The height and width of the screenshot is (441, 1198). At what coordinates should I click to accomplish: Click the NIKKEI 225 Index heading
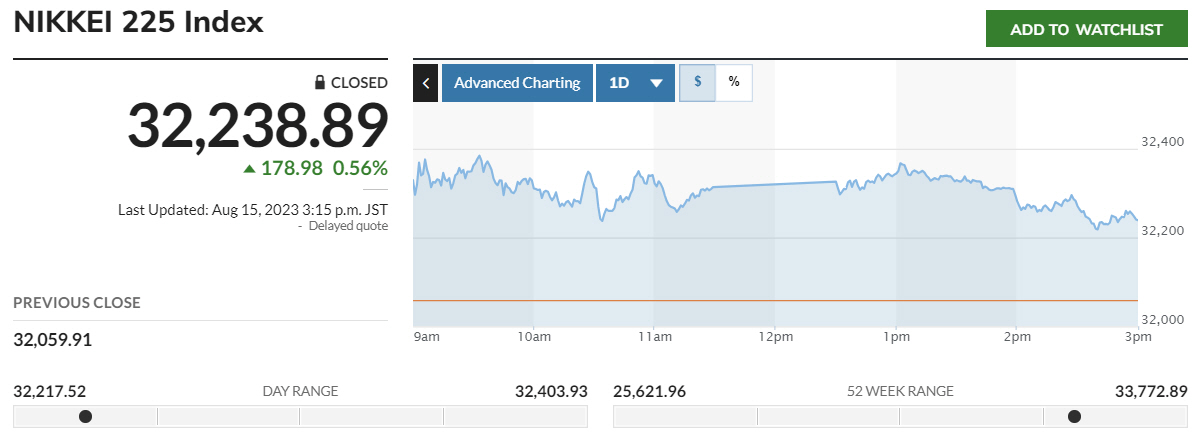pos(139,23)
